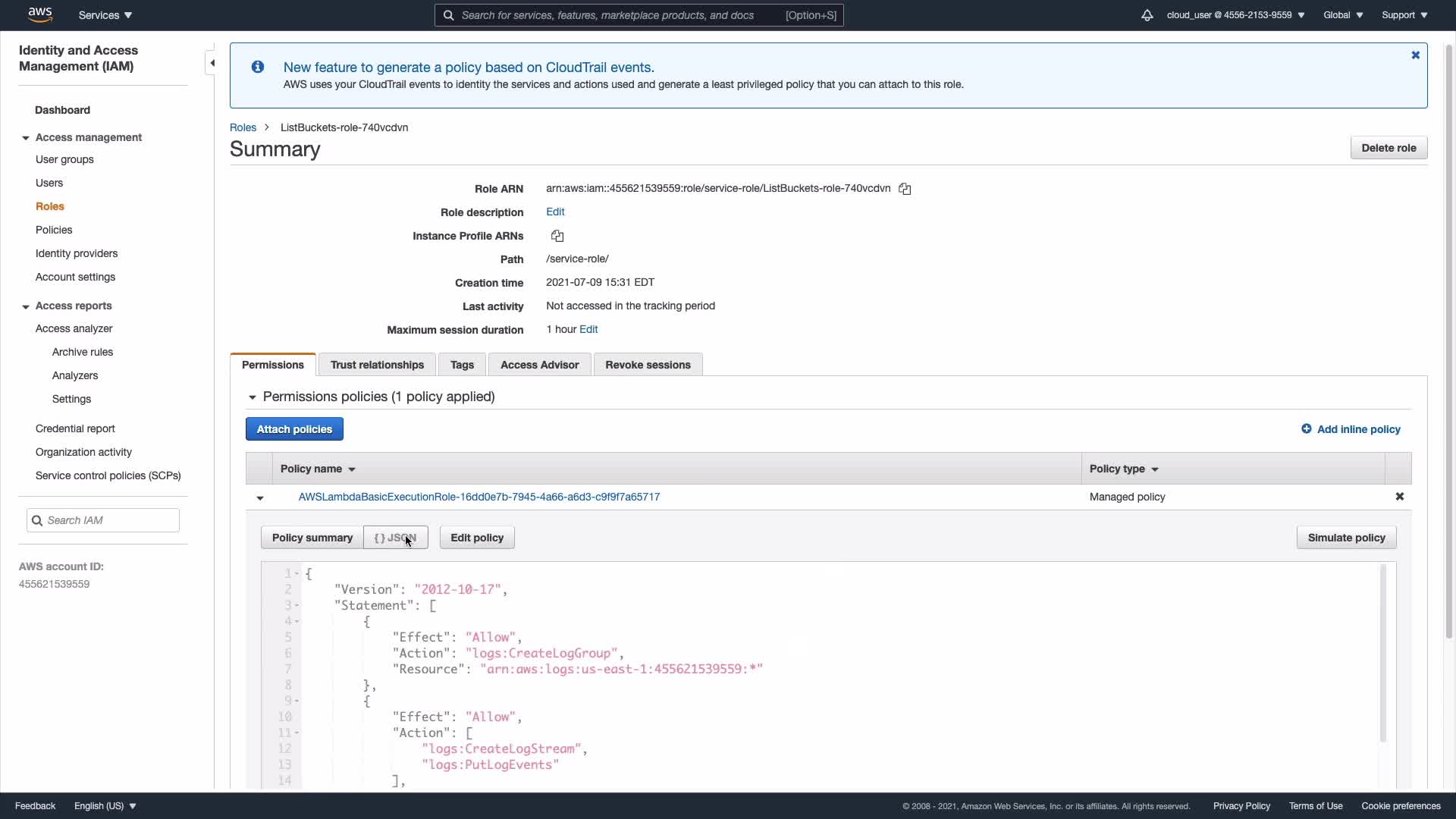Click Instance Profile ARNs copy icon
Image resolution: width=1456 pixels, height=819 pixels.
tap(557, 236)
